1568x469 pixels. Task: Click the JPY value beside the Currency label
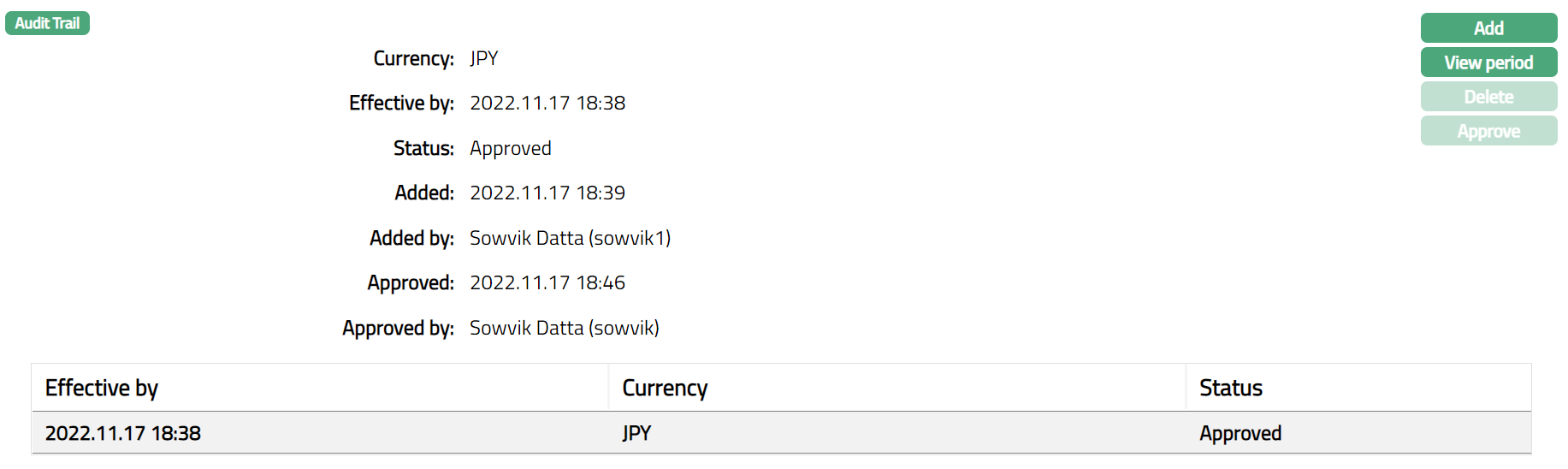click(x=484, y=58)
